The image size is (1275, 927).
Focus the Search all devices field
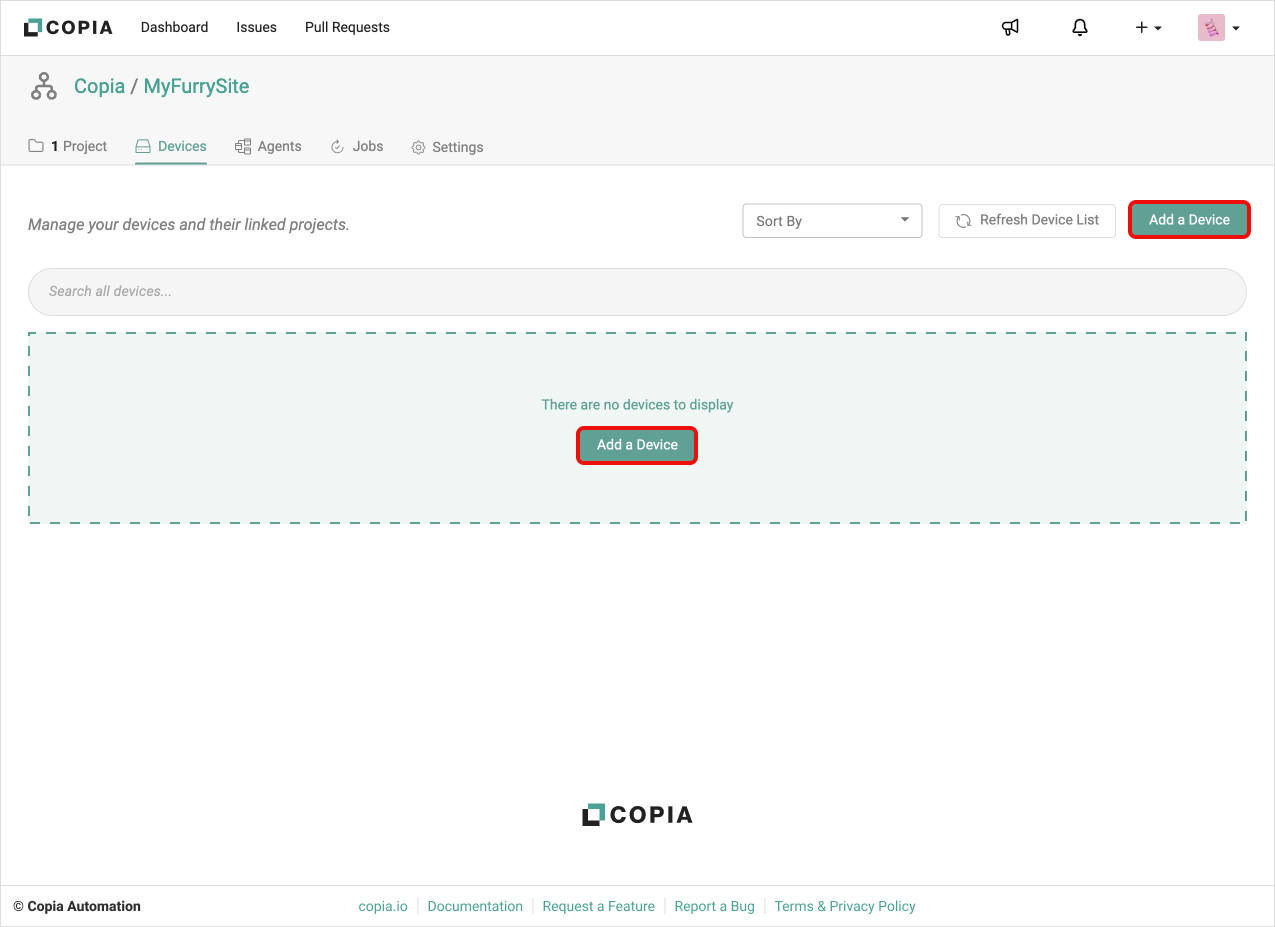(x=637, y=291)
